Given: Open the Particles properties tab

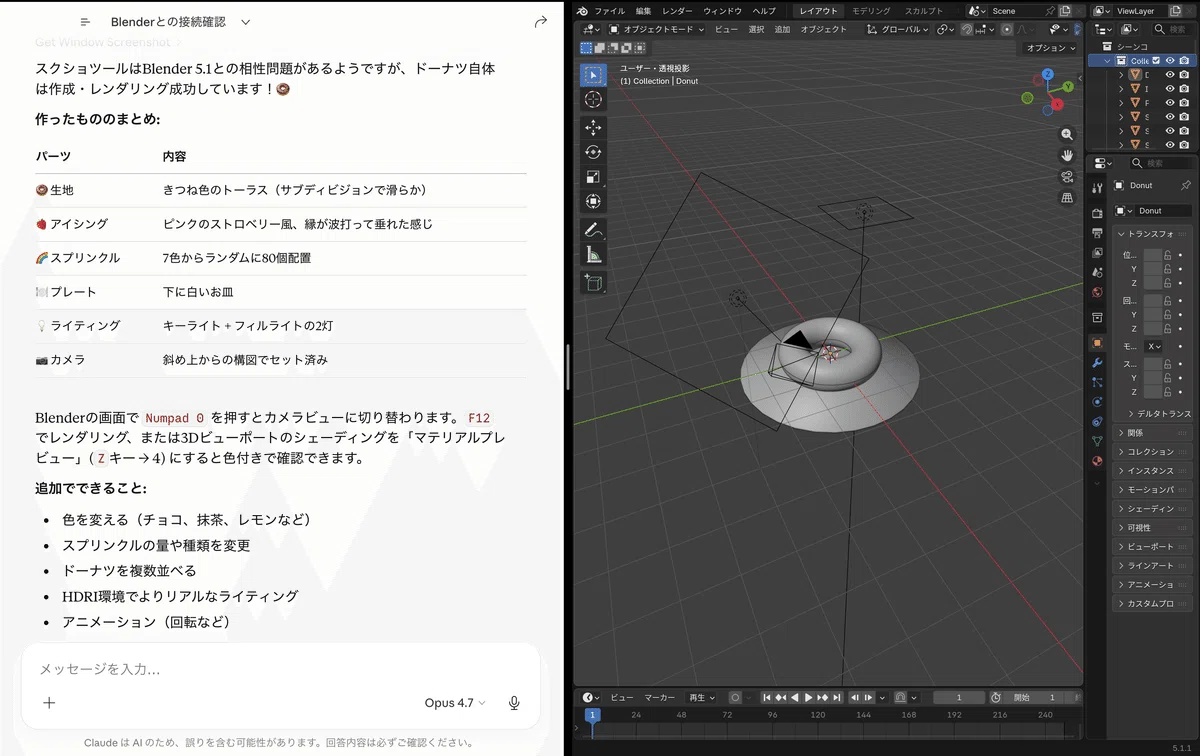Looking at the screenshot, I should tap(1097, 382).
